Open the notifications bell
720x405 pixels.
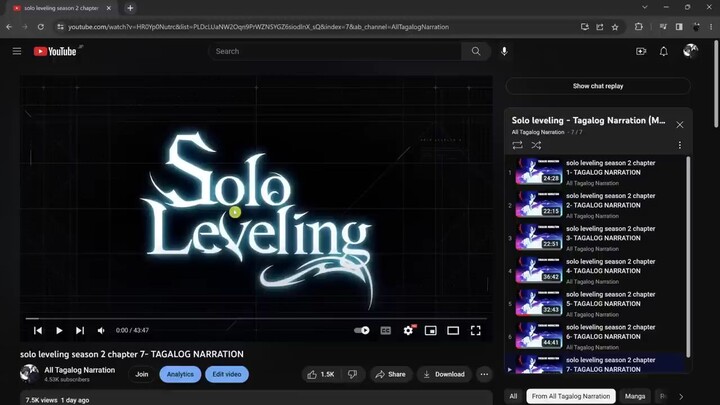663,51
